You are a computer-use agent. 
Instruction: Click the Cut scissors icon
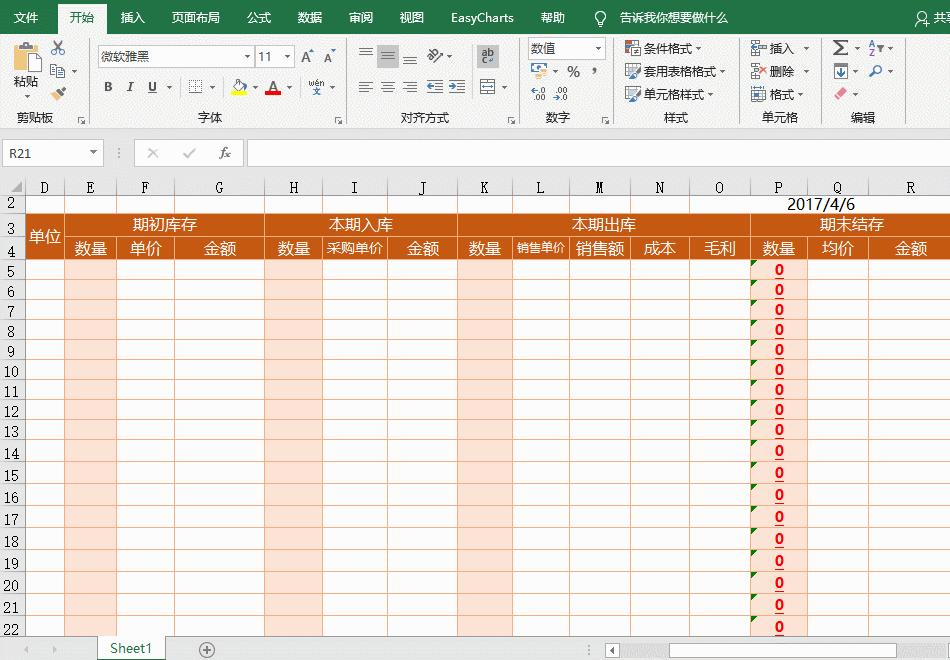57,48
